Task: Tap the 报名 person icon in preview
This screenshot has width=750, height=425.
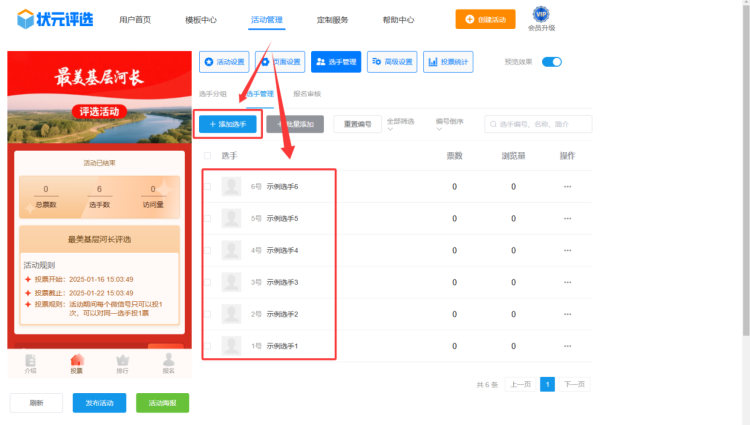Action: 168,362
